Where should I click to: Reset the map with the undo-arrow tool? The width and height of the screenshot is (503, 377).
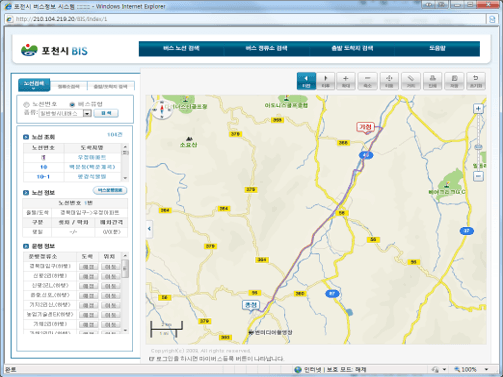(476, 81)
